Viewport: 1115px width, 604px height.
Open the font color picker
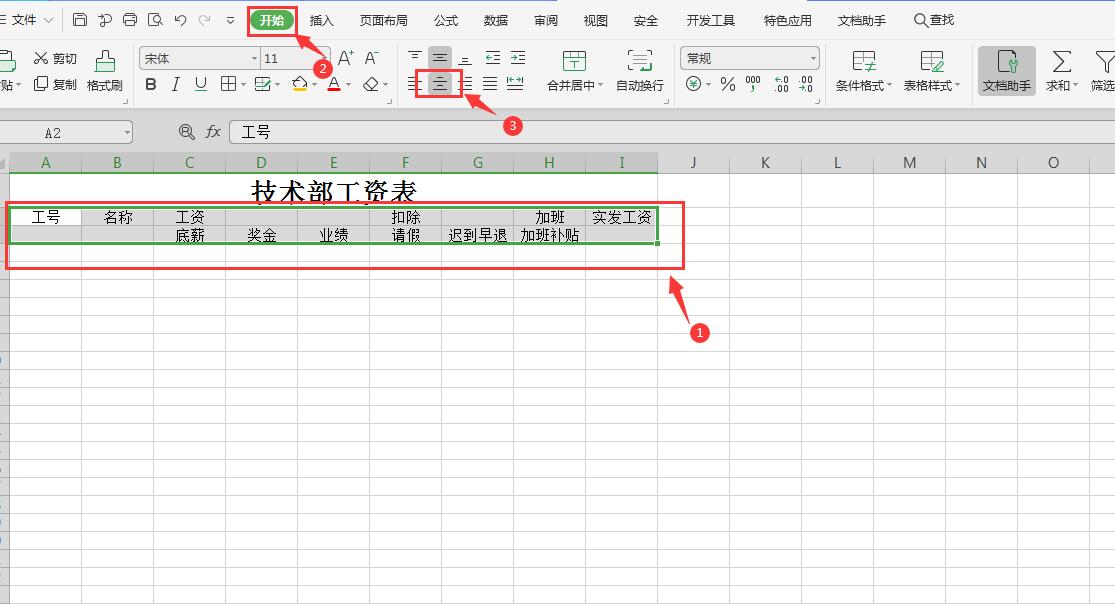click(x=347, y=86)
